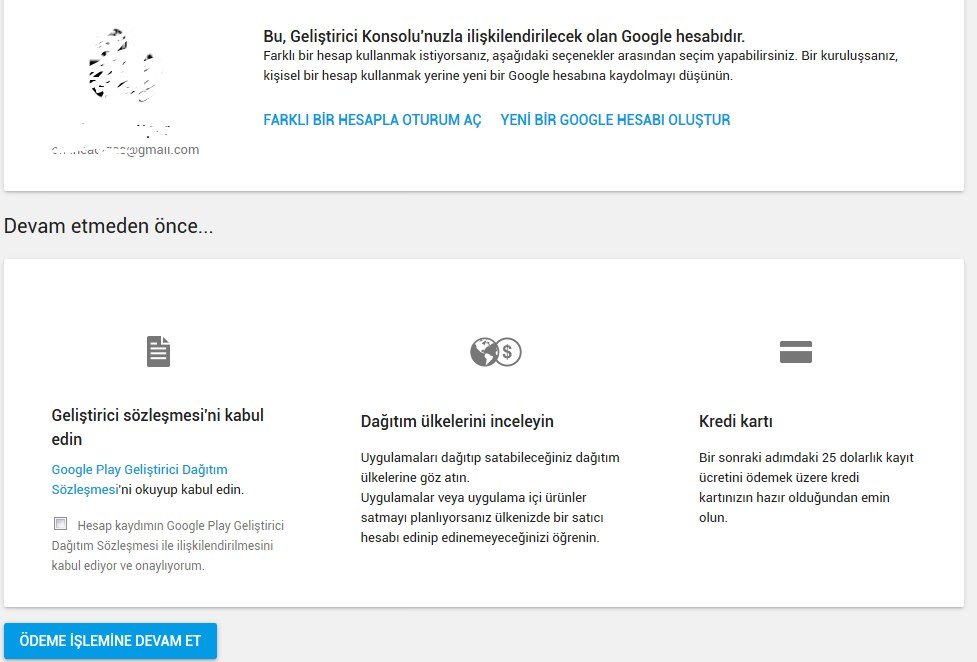Screen dimensions: 977x662
Task: Click the 'Kredi kartı' heading
Action: click(x=735, y=421)
